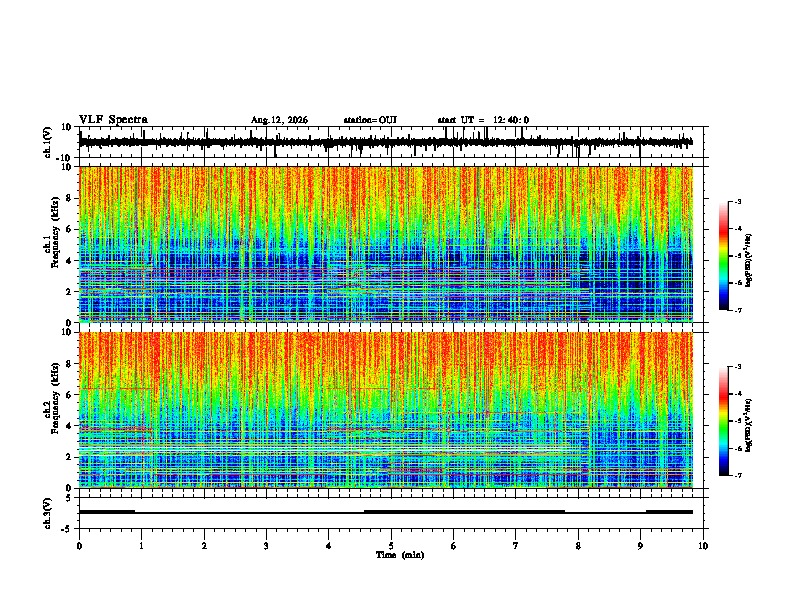Select the date text "Aug.12, 2026"
792x612 pixels.
pyautogui.click(x=279, y=120)
